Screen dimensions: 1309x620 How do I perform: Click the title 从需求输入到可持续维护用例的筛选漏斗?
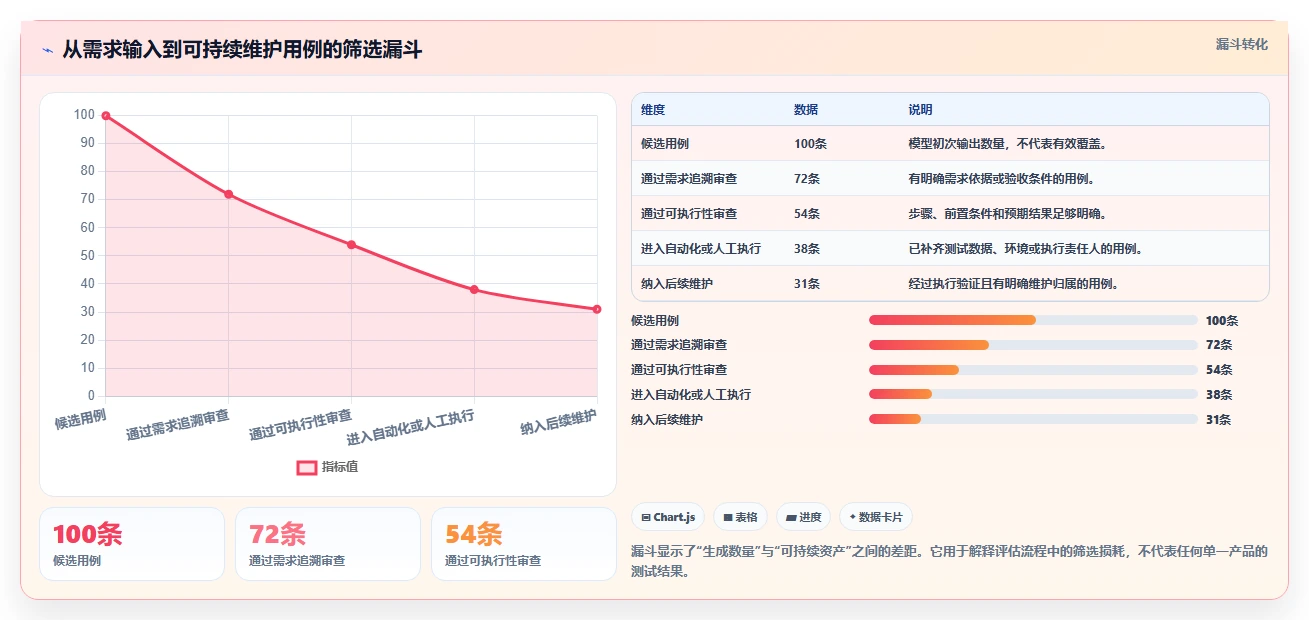pyautogui.click(x=242, y=49)
